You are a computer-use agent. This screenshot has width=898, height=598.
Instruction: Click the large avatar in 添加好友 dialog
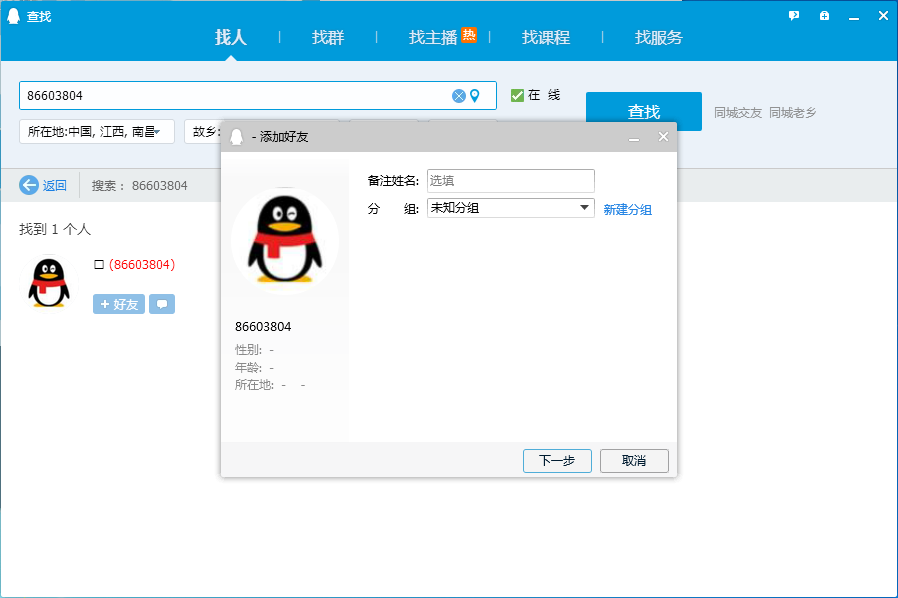(x=285, y=241)
